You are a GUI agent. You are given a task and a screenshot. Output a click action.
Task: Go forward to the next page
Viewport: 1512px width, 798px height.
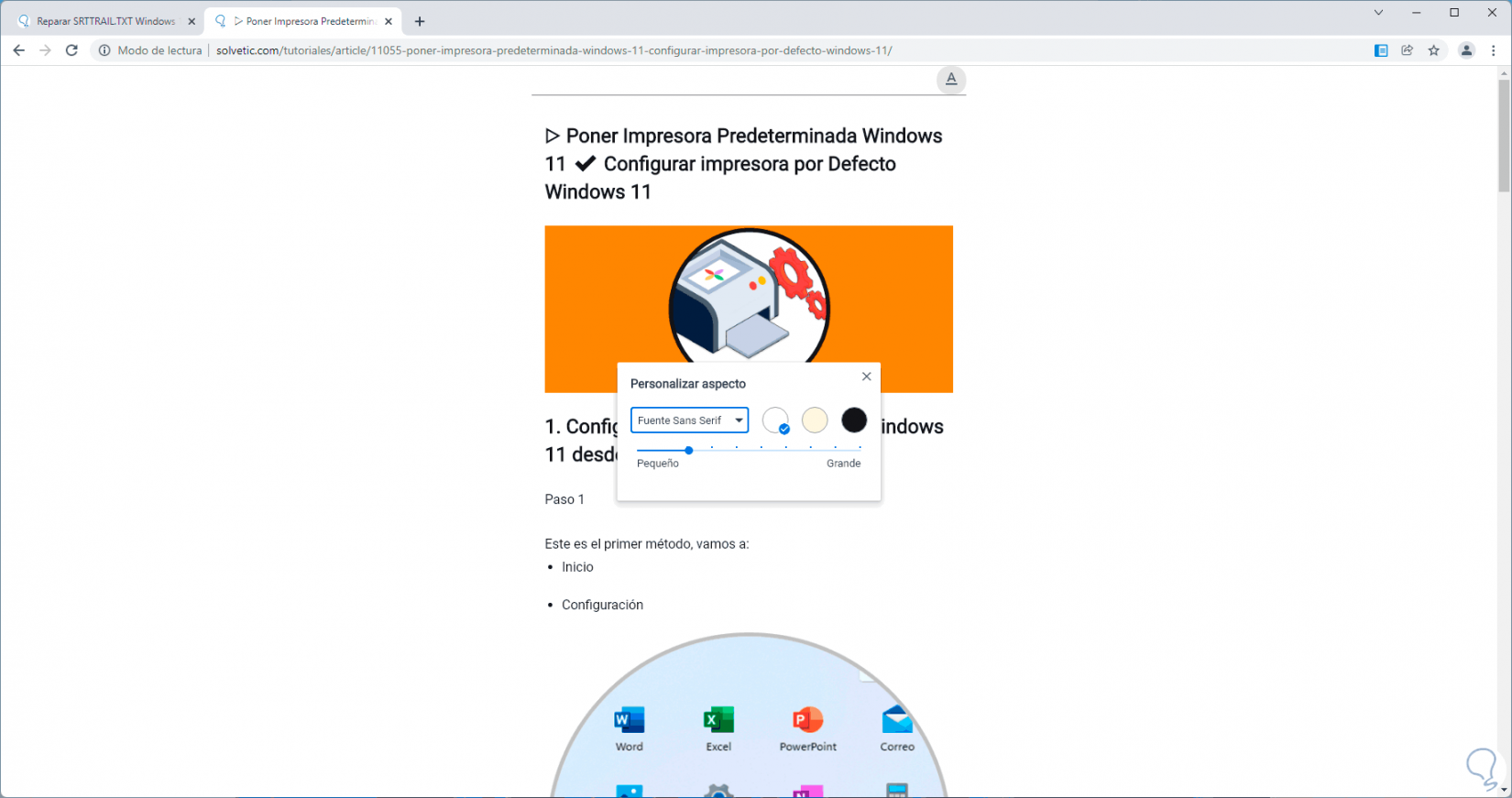(x=45, y=50)
